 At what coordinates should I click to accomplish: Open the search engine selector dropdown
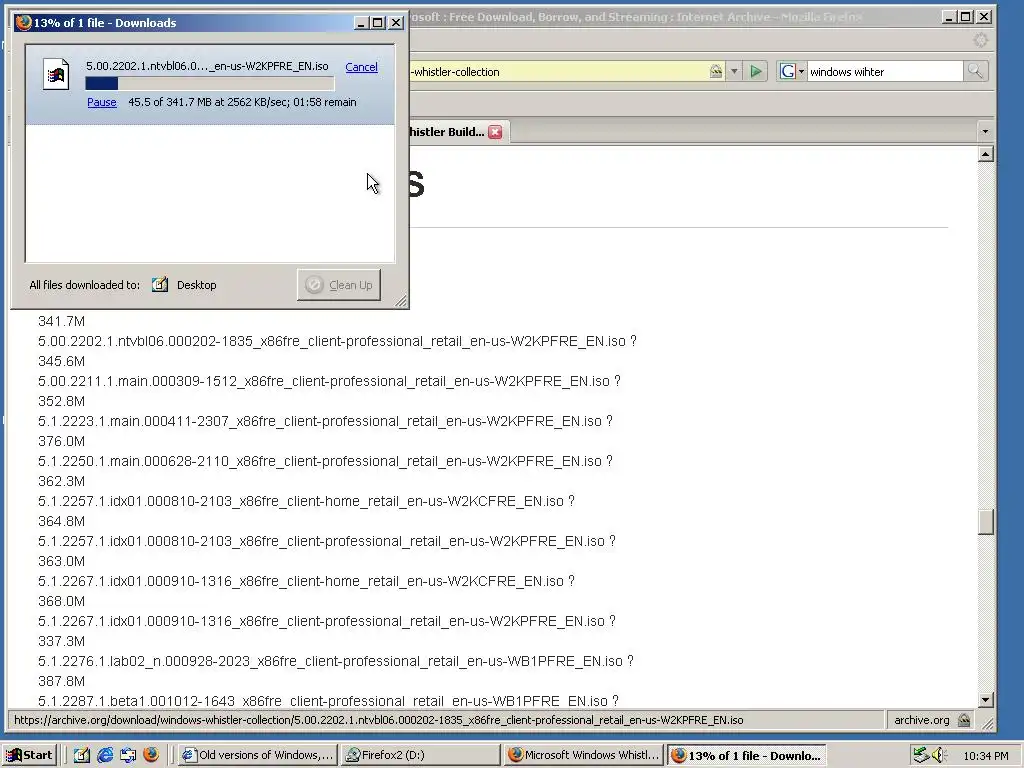coord(801,71)
